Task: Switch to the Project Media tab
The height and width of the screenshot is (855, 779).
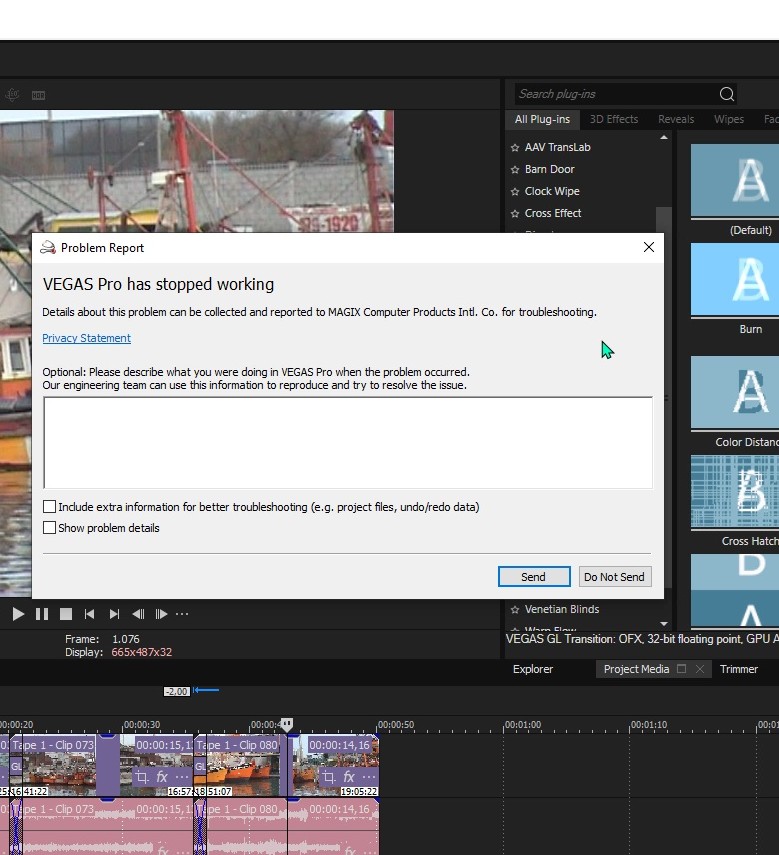Action: (636, 669)
